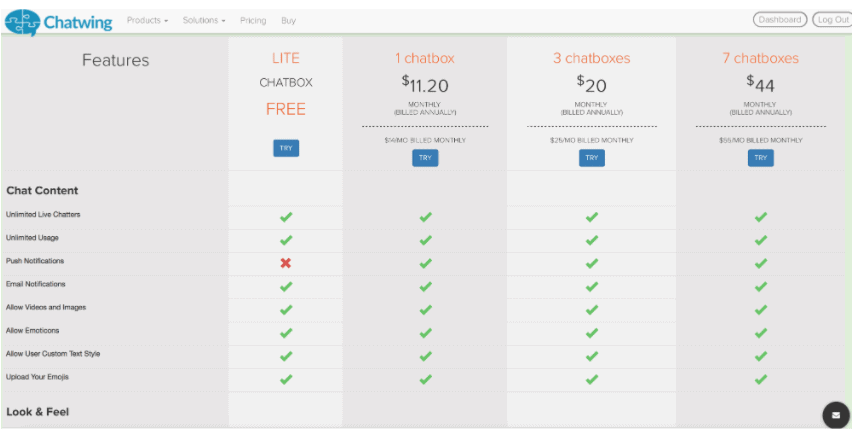854x435 pixels.
Task: Try the 3 chatboxes plan
Action: [591, 158]
